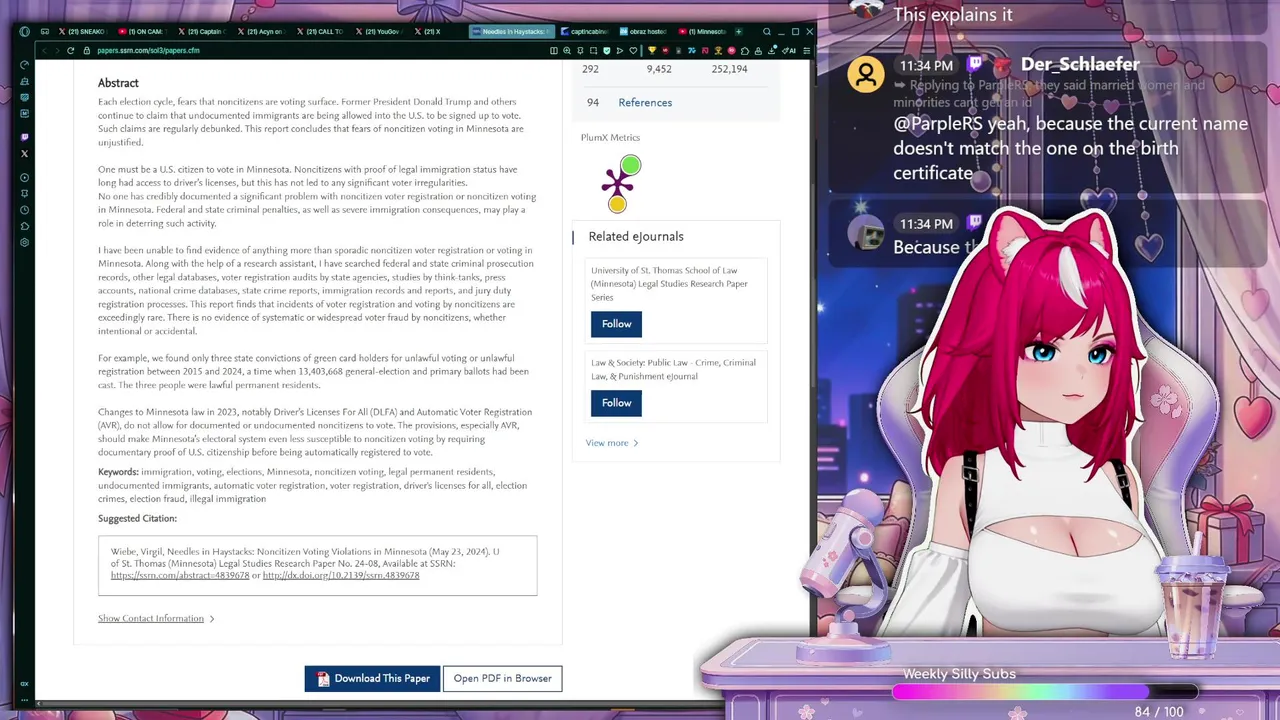
Task: Click the site lock icon in address bar
Action: [x=87, y=50]
